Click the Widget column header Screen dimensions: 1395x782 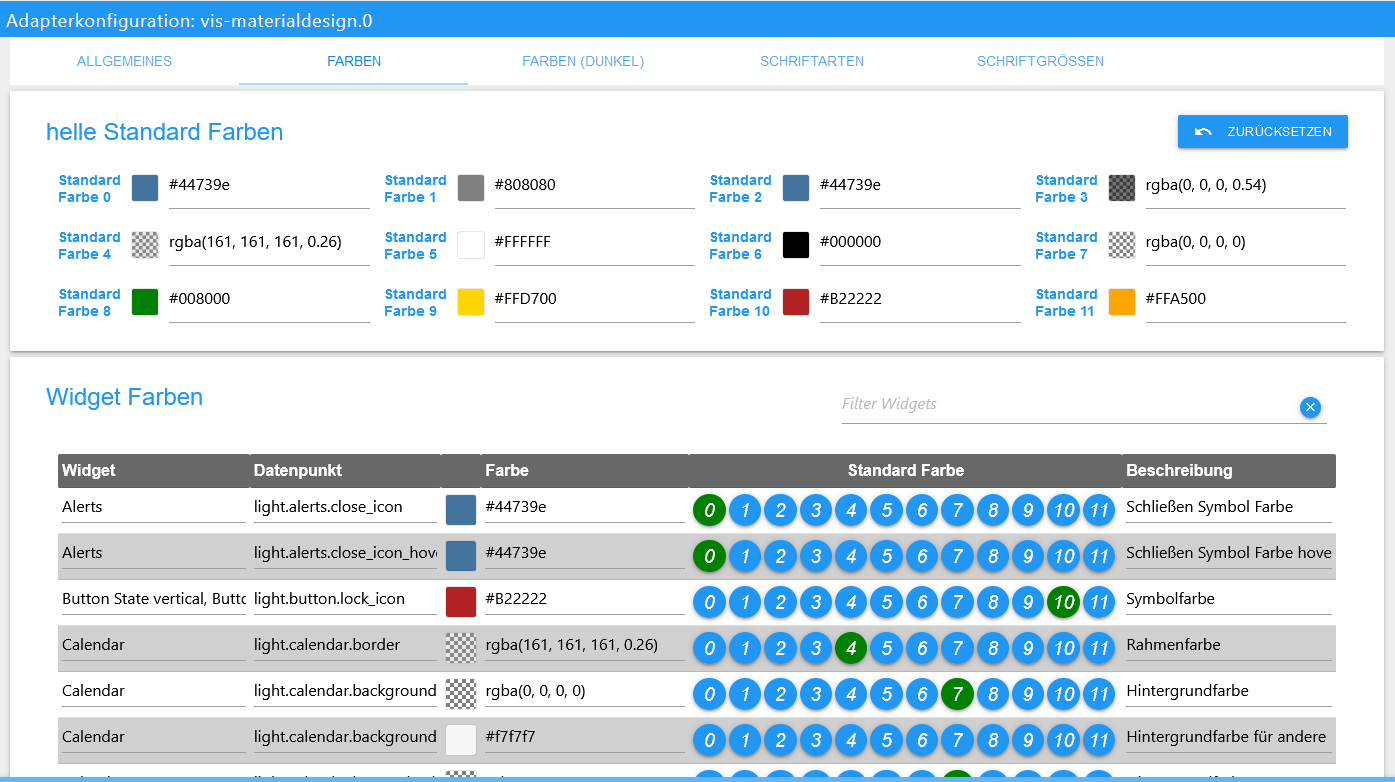point(153,471)
